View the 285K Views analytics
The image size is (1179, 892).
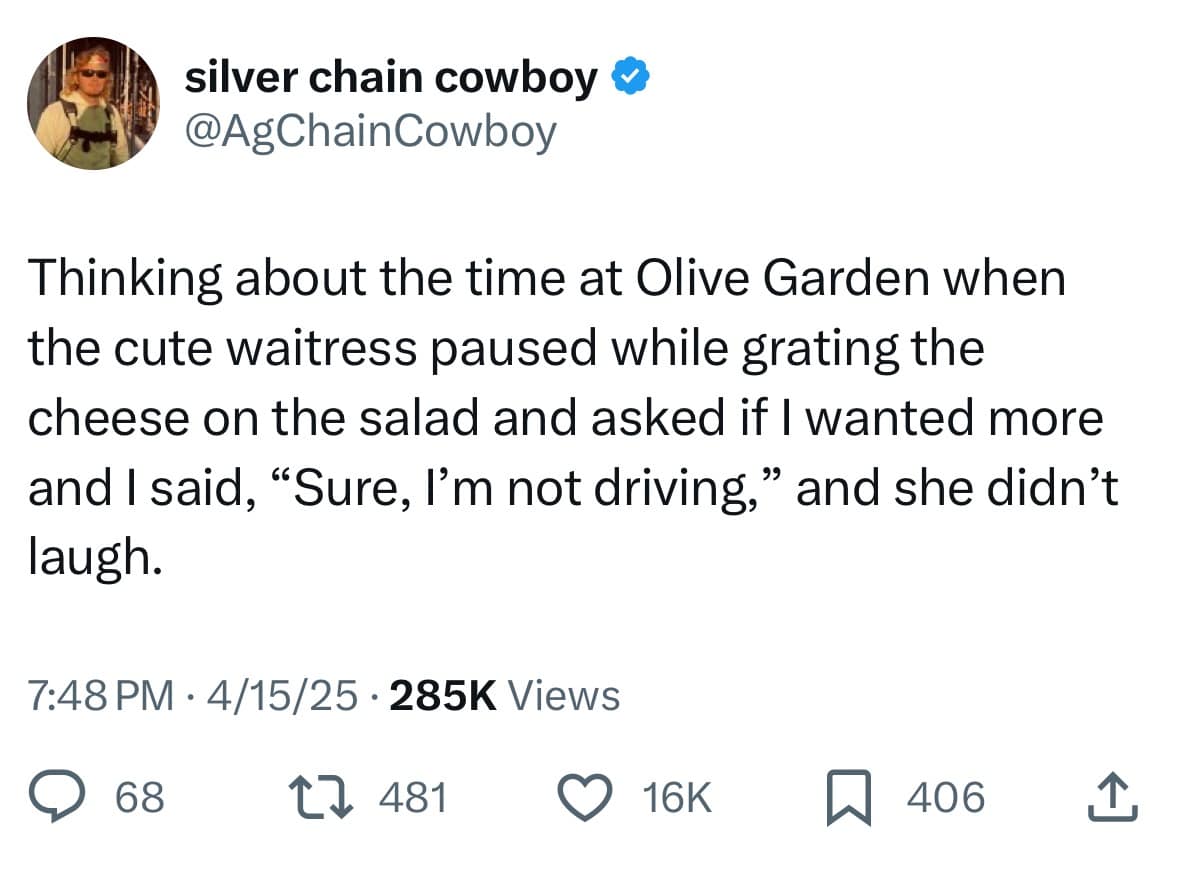coord(504,695)
